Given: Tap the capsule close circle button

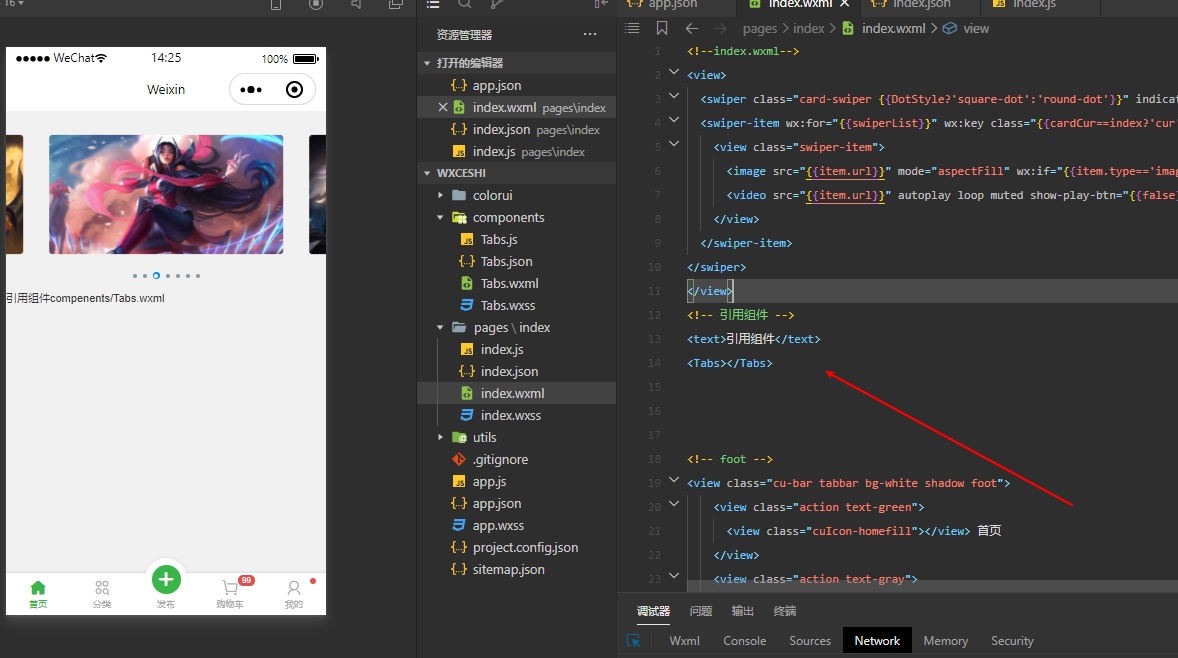Looking at the screenshot, I should [294, 90].
